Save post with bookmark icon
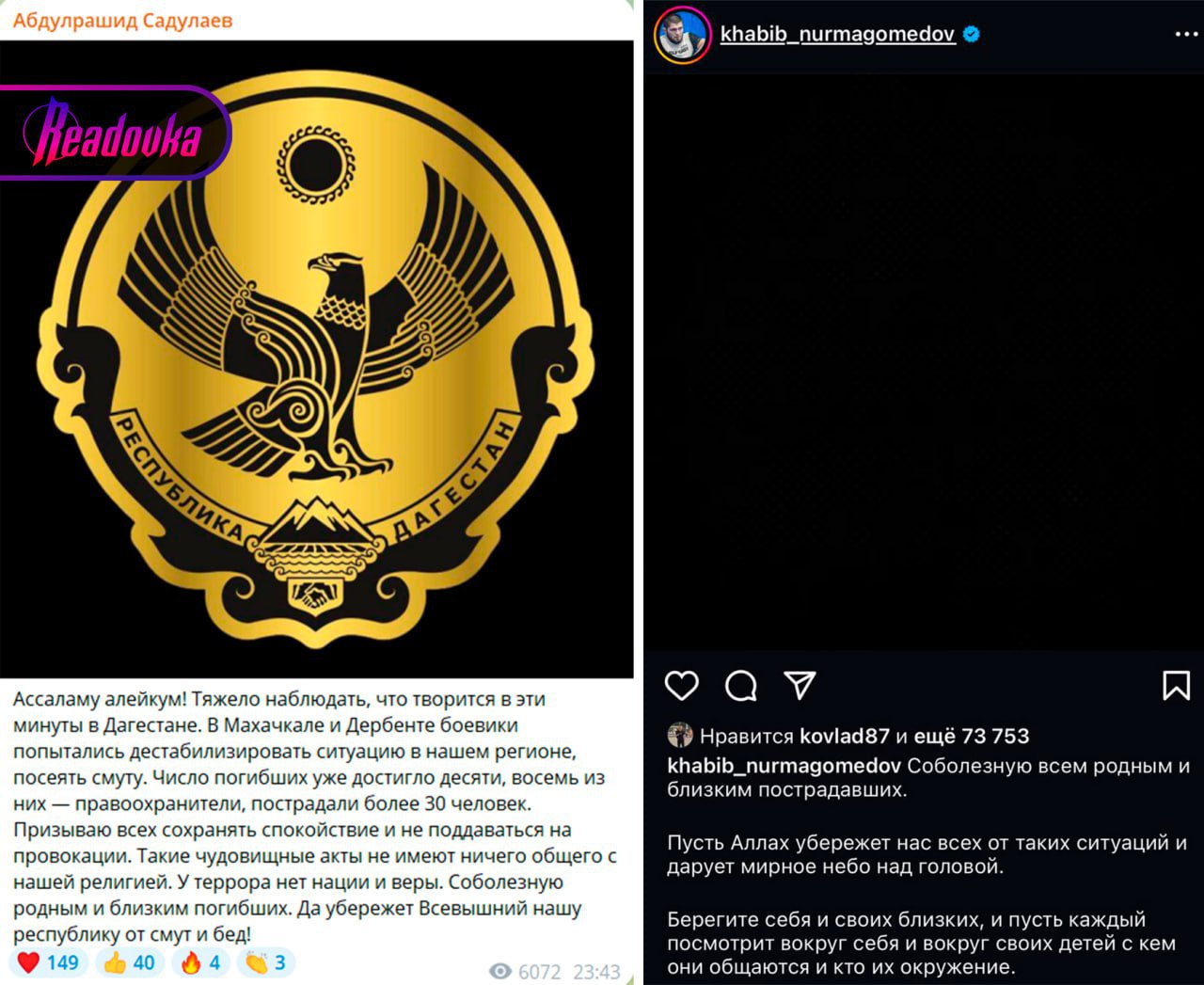 pyautogui.click(x=1176, y=686)
